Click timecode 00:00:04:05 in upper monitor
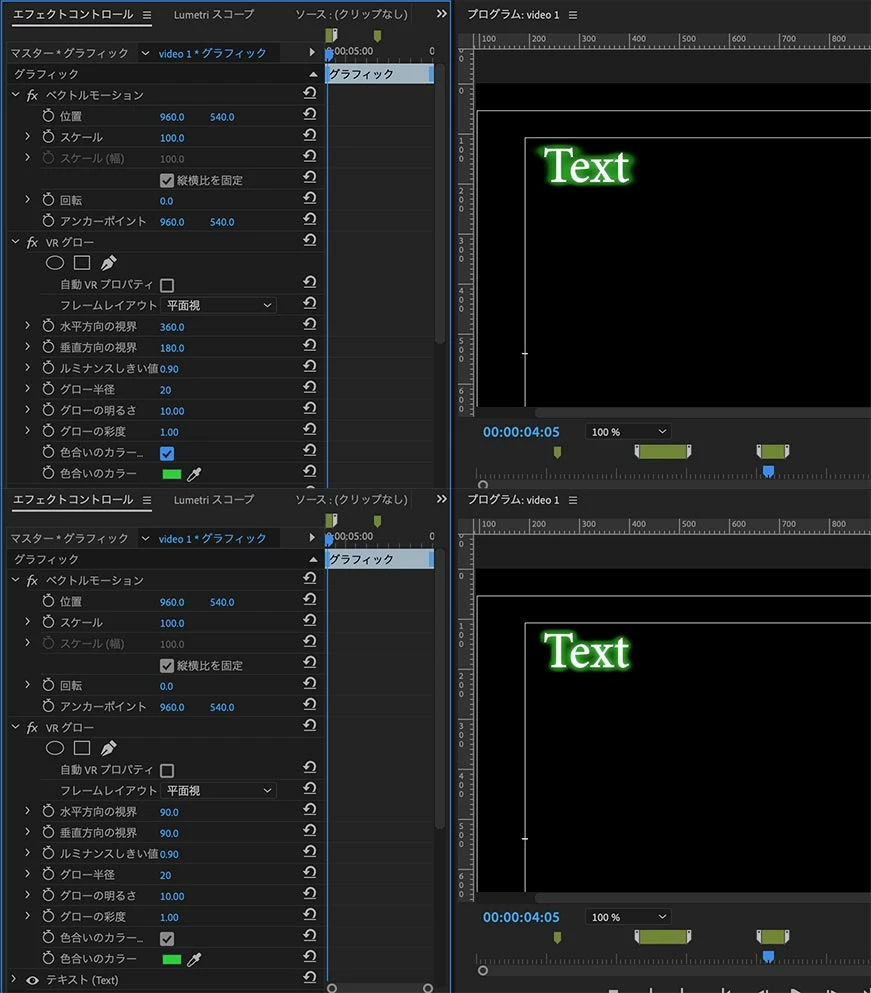This screenshot has height=993, width=871. coord(521,432)
